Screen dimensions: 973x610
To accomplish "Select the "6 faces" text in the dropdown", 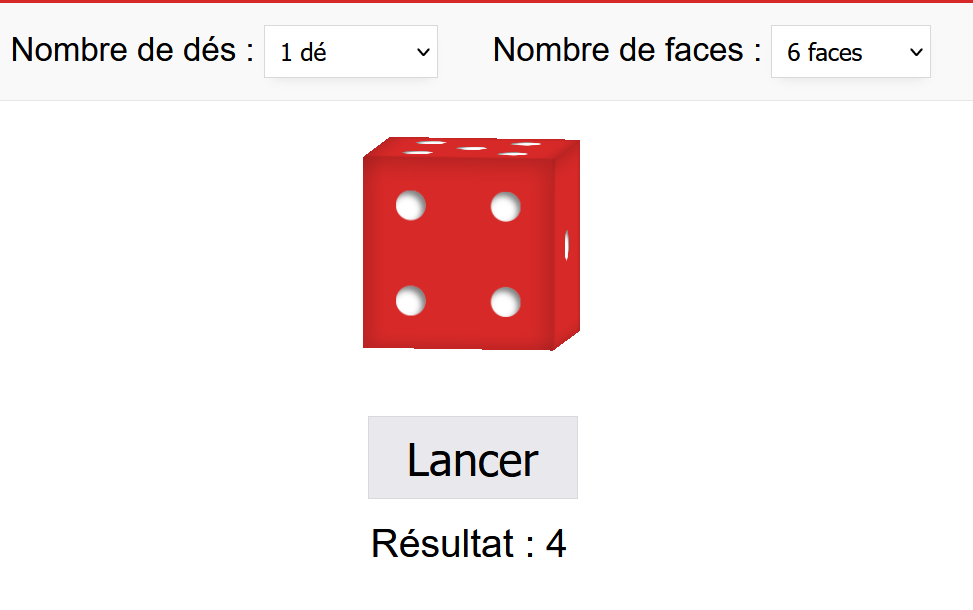I will point(824,53).
